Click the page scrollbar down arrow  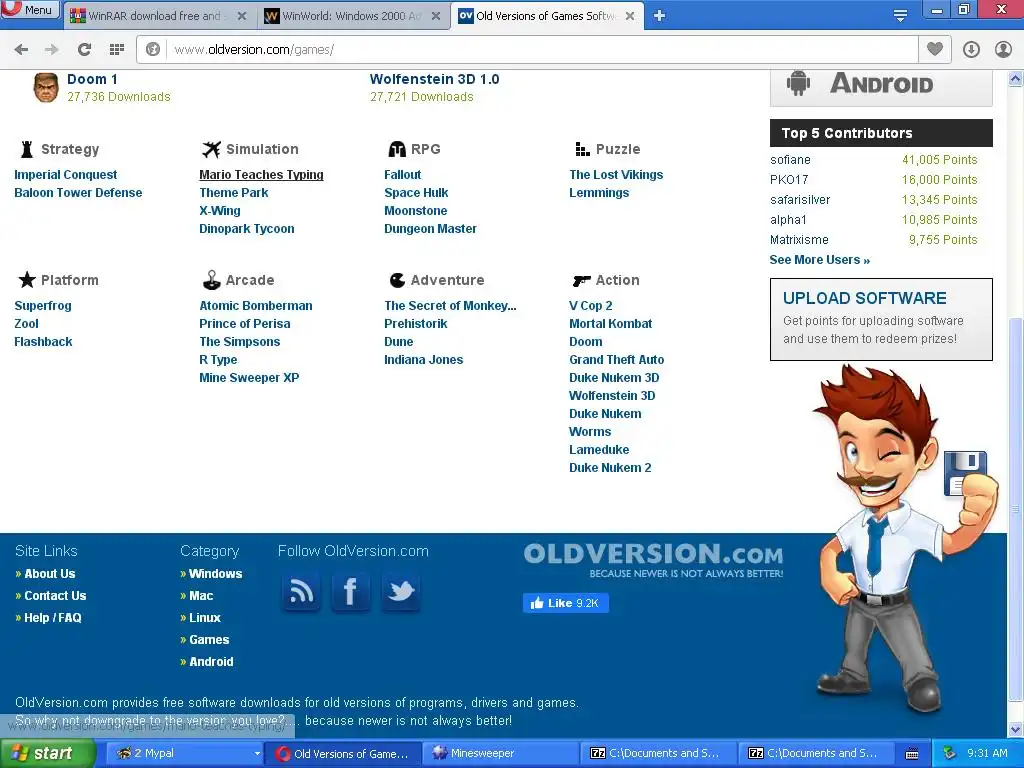click(x=1016, y=729)
